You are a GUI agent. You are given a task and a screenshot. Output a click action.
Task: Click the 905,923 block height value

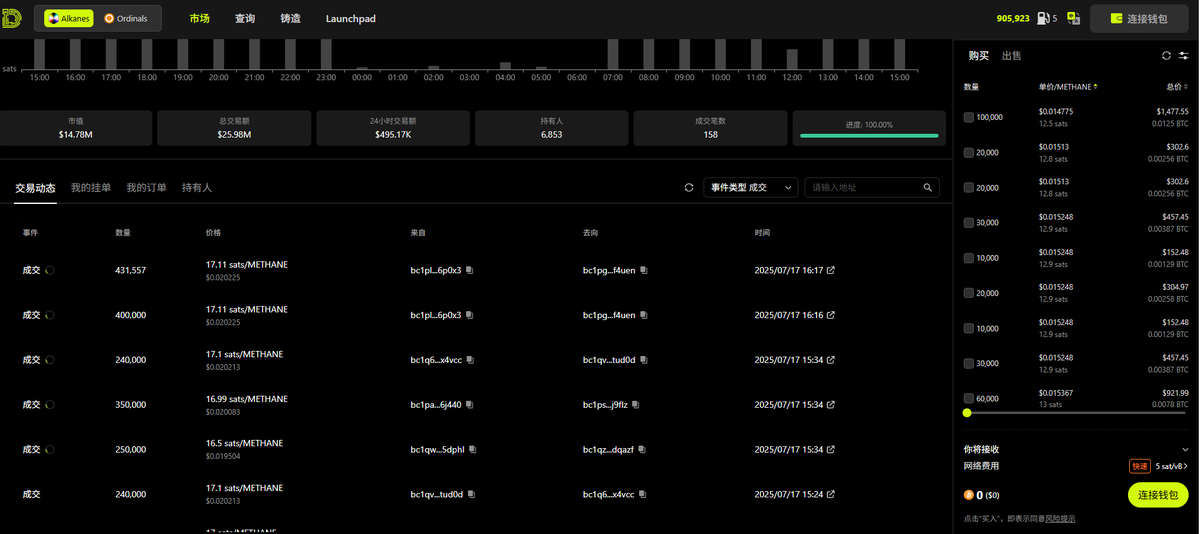[1013, 18]
